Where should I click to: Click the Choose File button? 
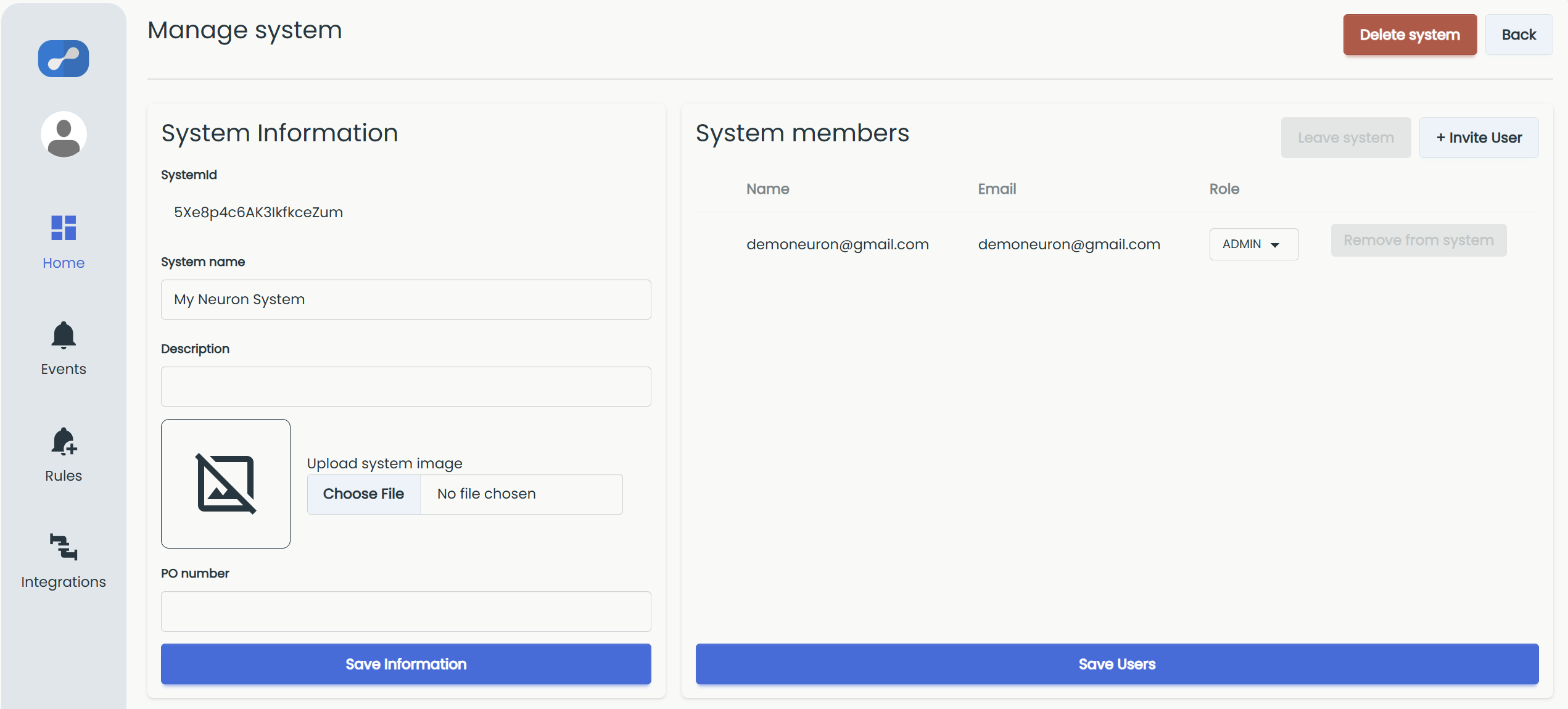point(363,494)
